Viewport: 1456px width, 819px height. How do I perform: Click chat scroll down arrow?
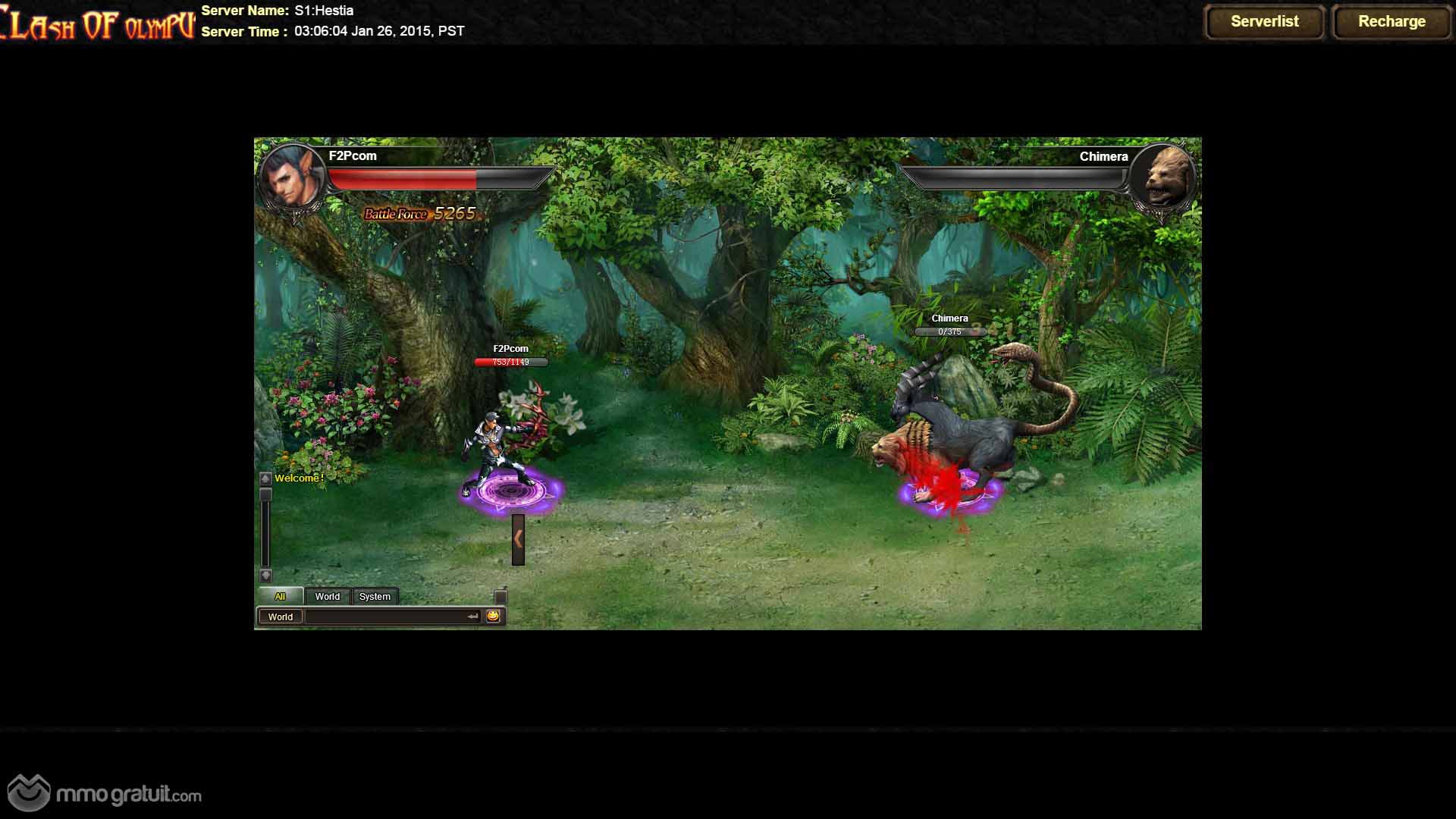pos(265,576)
